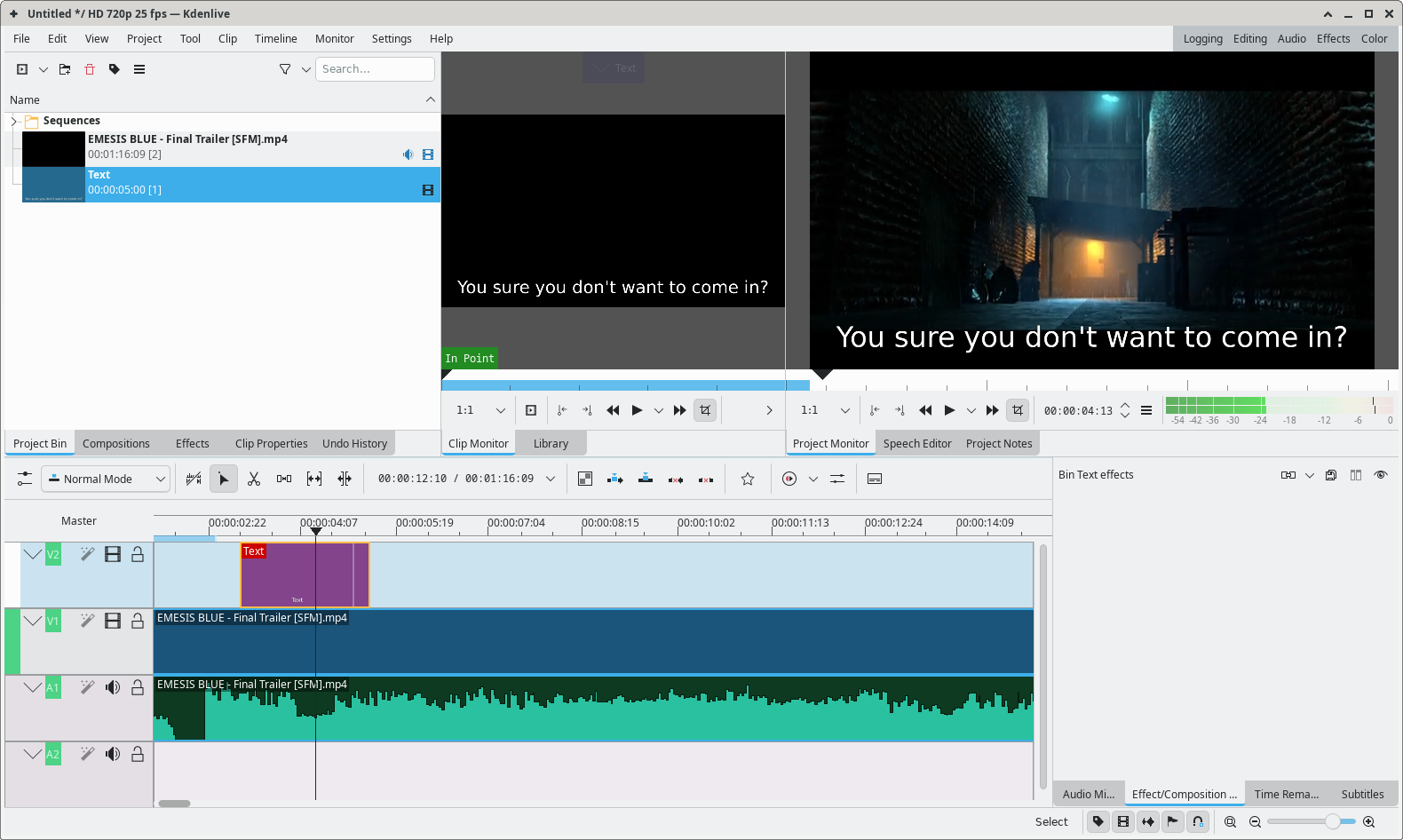This screenshot has height=840, width=1403.
Task: Switch to the Editing workspace layout
Action: [1249, 39]
